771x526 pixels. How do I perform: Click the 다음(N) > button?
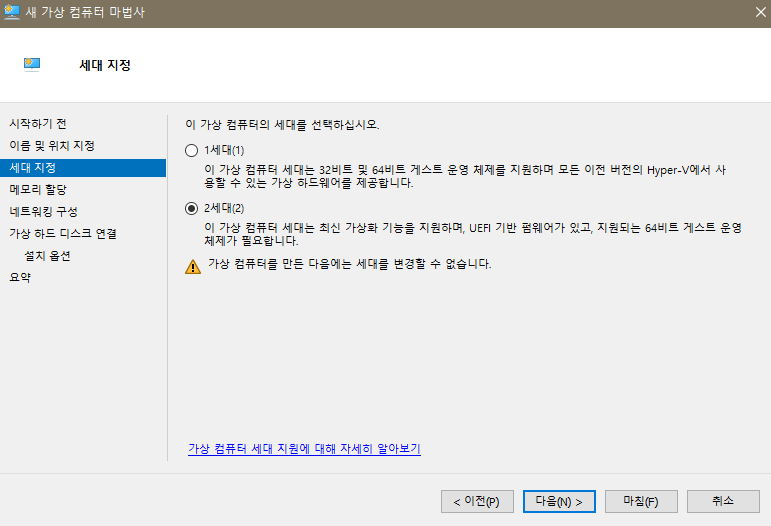(559, 501)
